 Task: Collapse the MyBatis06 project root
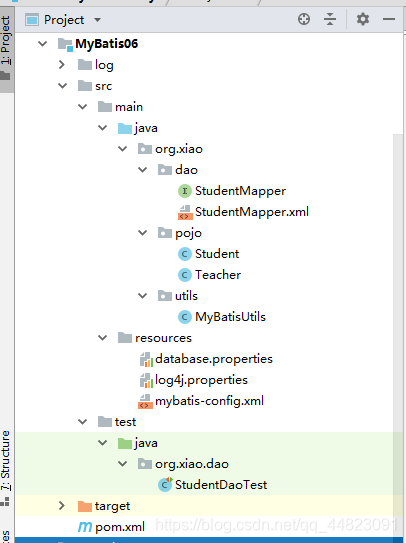point(43,44)
